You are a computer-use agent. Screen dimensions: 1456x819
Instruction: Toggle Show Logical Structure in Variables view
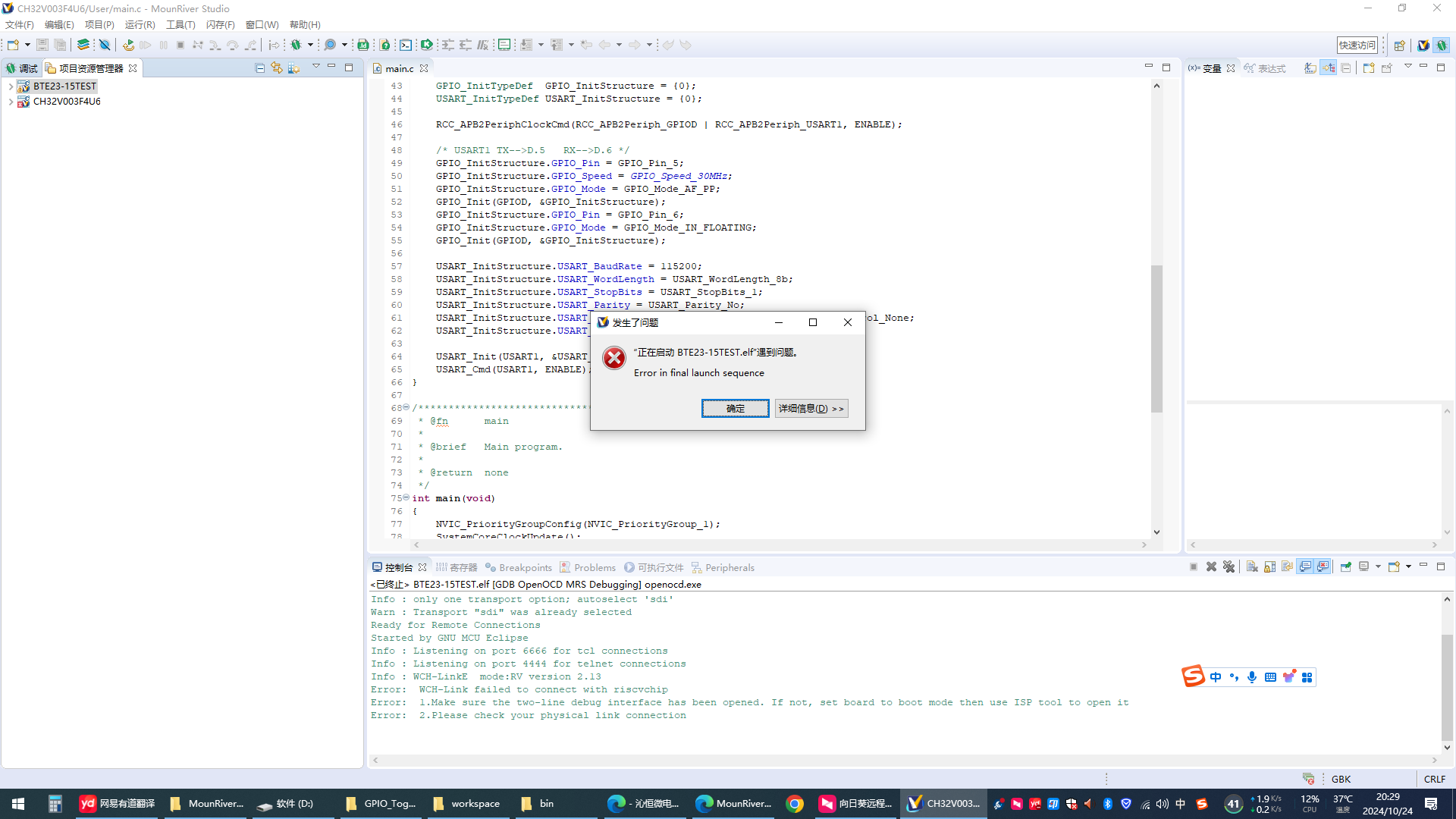[1329, 68]
